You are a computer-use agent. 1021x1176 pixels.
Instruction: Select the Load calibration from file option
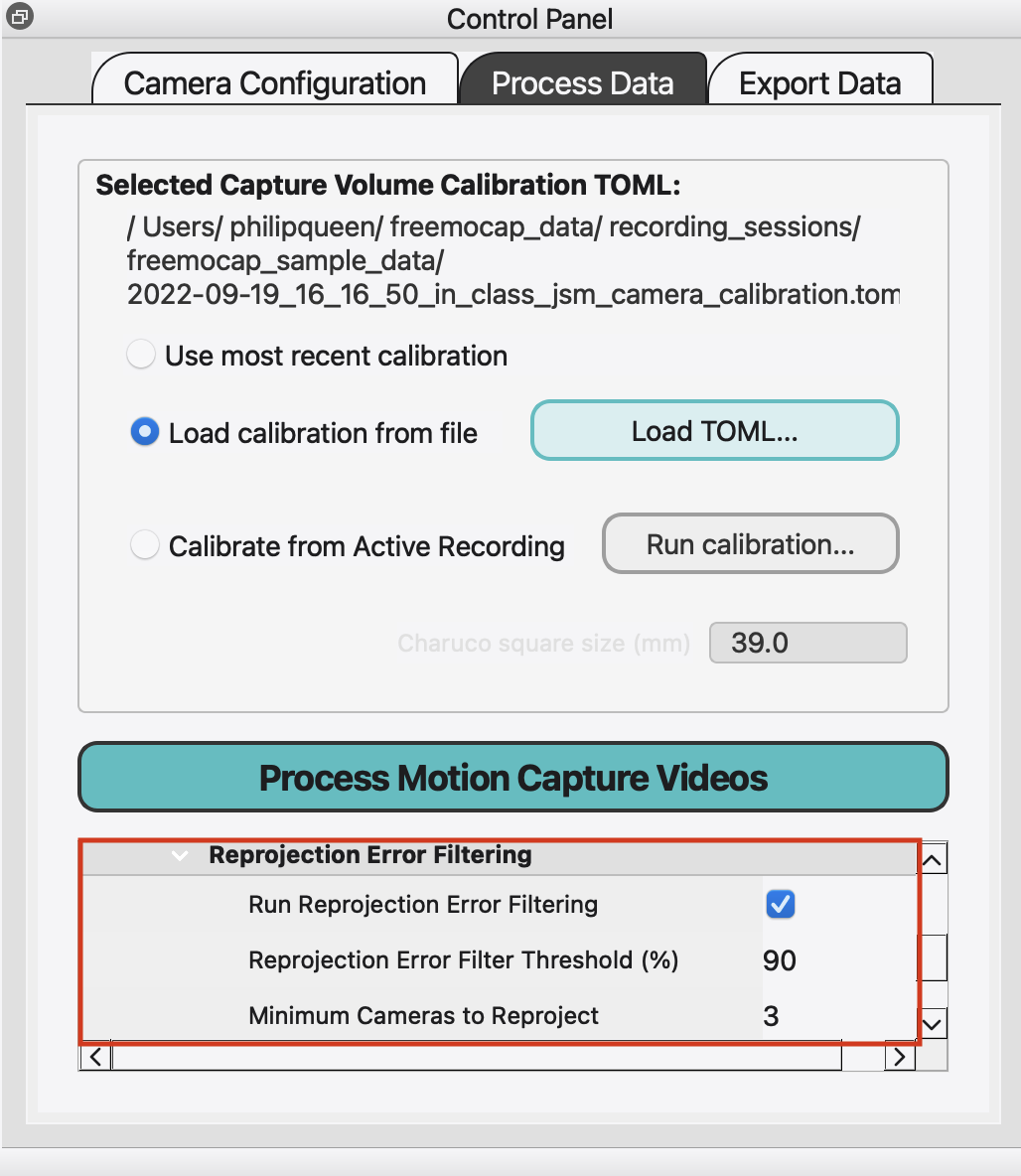tap(145, 431)
